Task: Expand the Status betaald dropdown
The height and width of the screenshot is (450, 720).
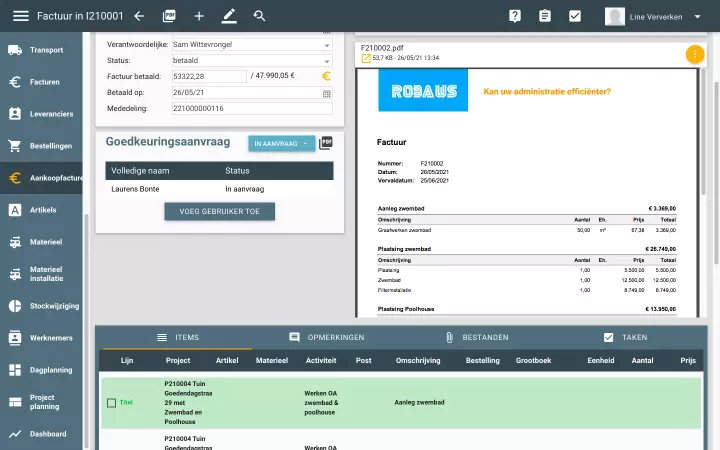Action: [x=326, y=61]
